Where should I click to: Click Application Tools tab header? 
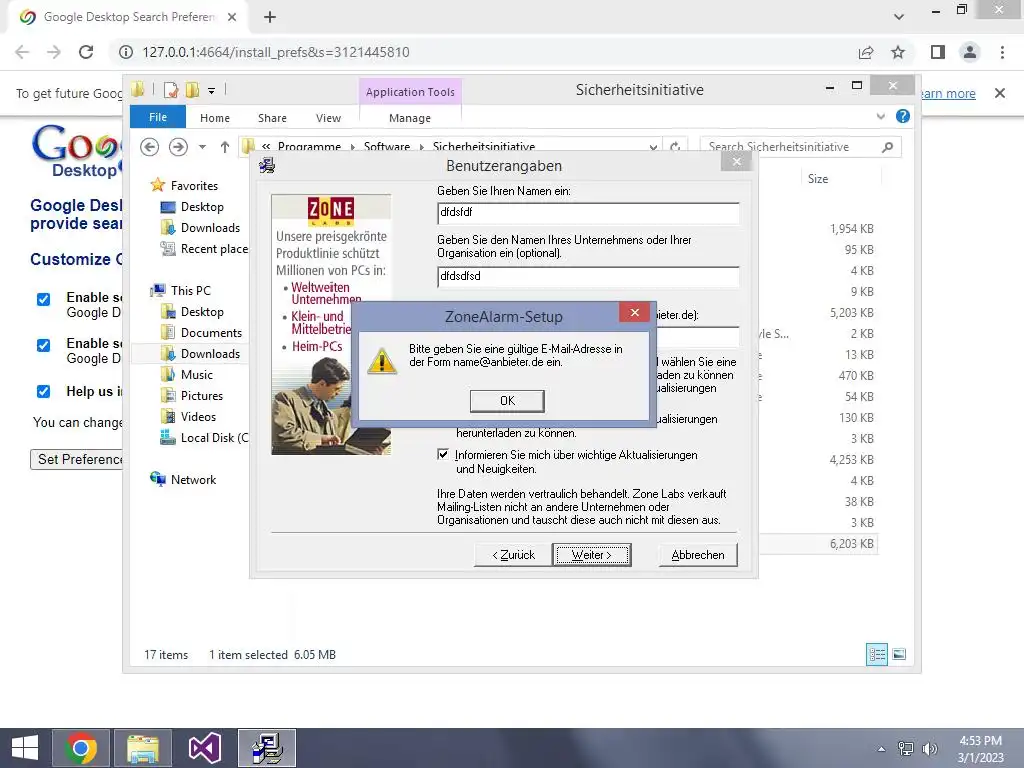pyautogui.click(x=410, y=92)
